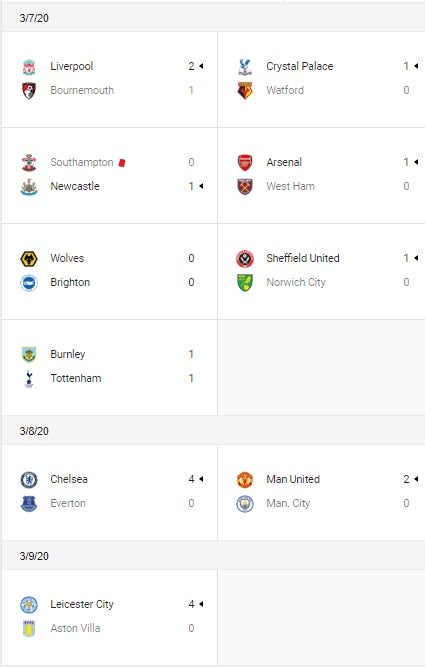Click the Crystal Palace club crest

pyautogui.click(x=245, y=67)
